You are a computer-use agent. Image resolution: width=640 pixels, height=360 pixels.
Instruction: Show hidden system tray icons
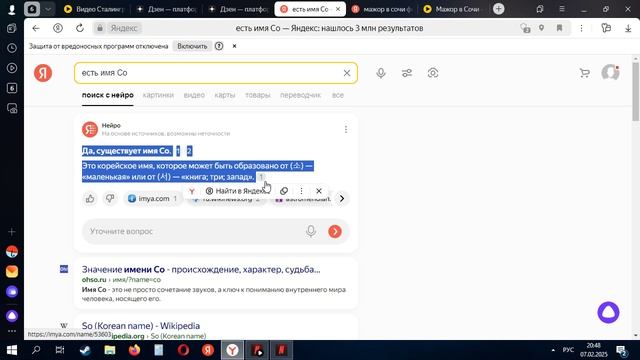pos(553,350)
